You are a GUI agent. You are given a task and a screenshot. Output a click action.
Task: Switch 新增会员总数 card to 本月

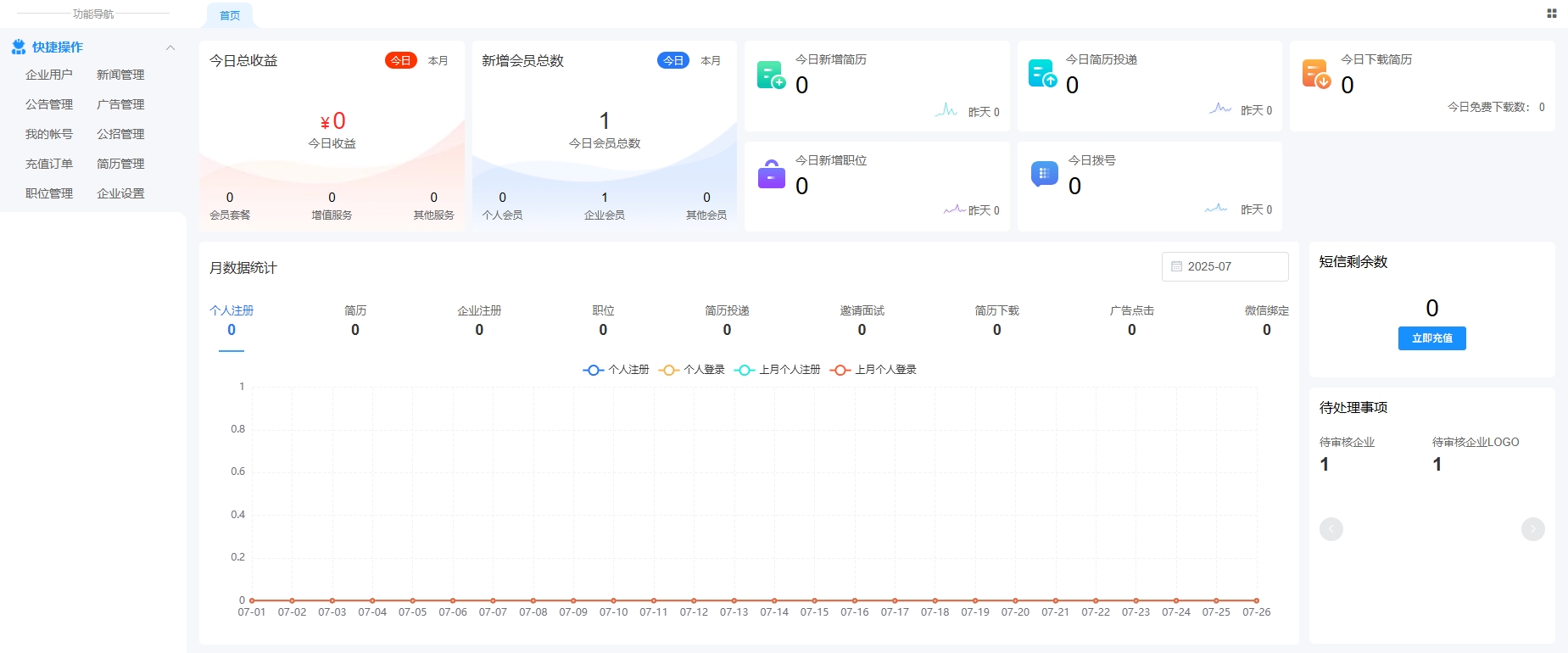point(711,61)
